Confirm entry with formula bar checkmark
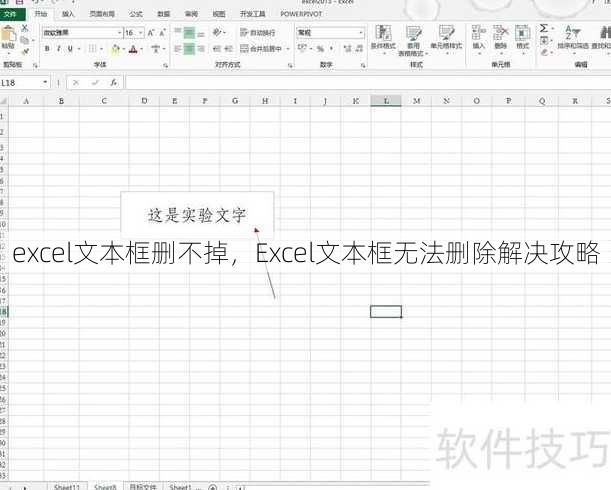The image size is (611, 490). coord(95,83)
